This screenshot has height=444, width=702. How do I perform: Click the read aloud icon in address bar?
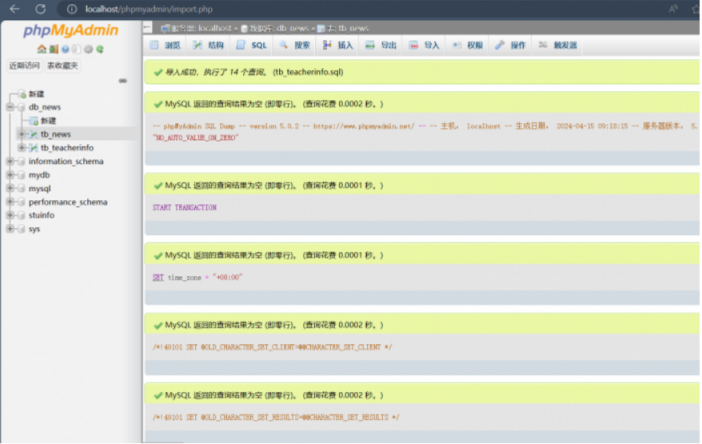[x=673, y=9]
